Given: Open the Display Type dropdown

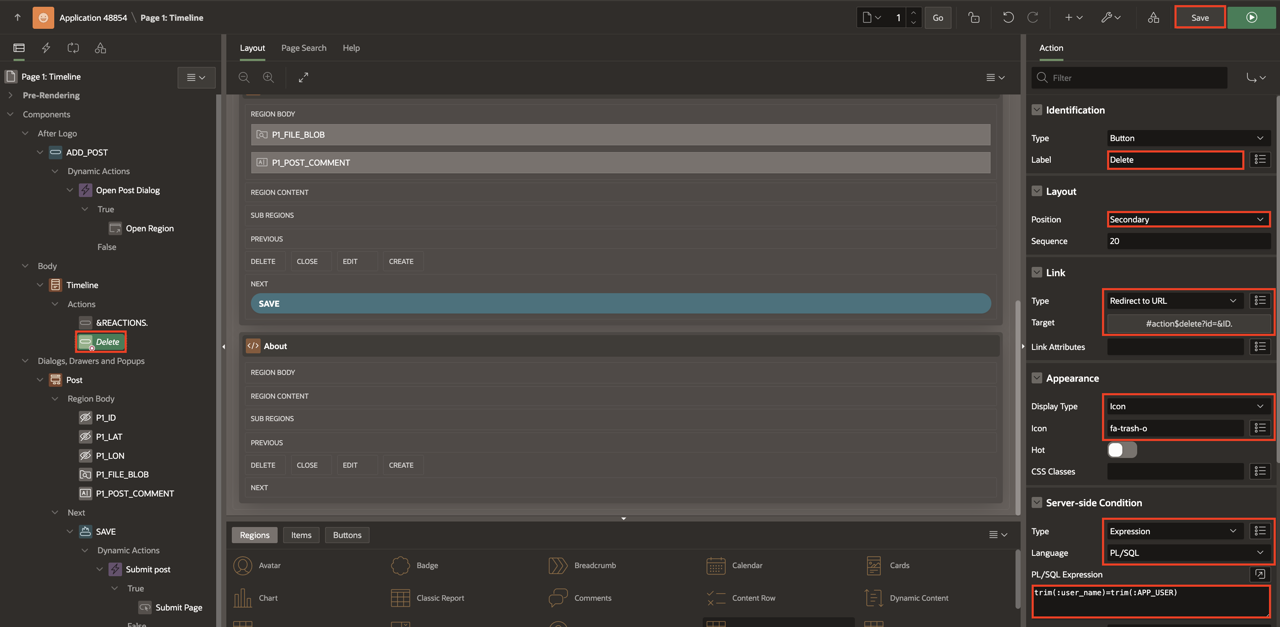Looking at the screenshot, I should coord(1188,406).
